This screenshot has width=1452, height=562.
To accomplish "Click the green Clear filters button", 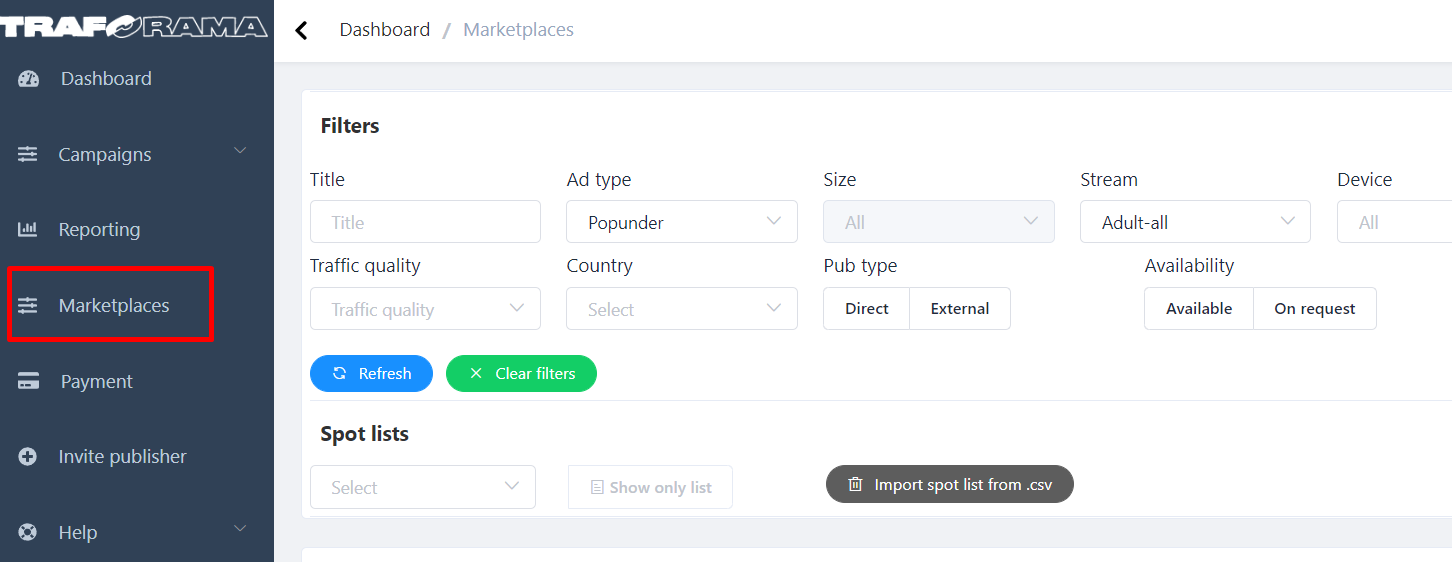I will click(x=521, y=373).
